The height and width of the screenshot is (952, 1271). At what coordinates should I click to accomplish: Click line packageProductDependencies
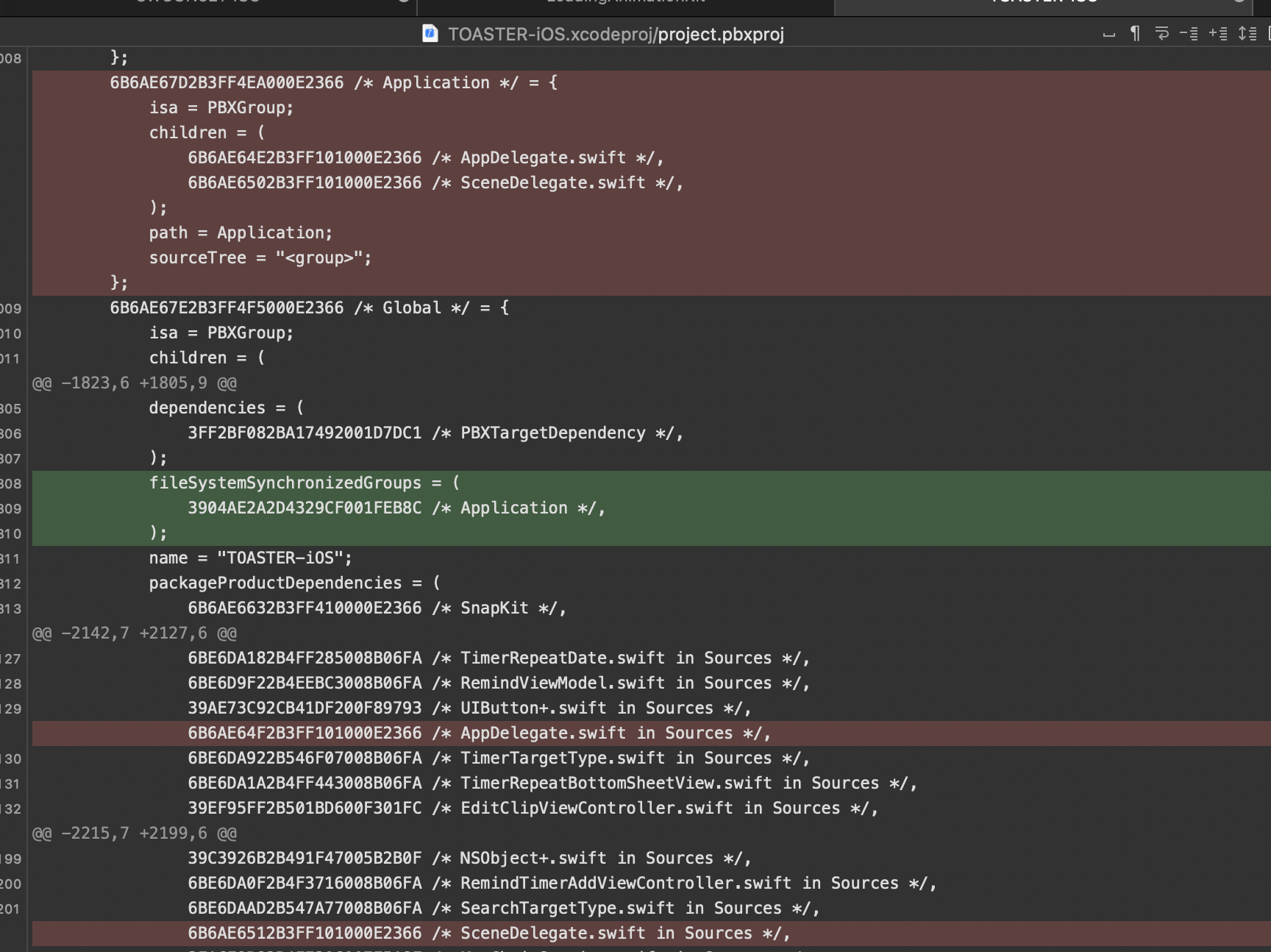tap(652, 583)
